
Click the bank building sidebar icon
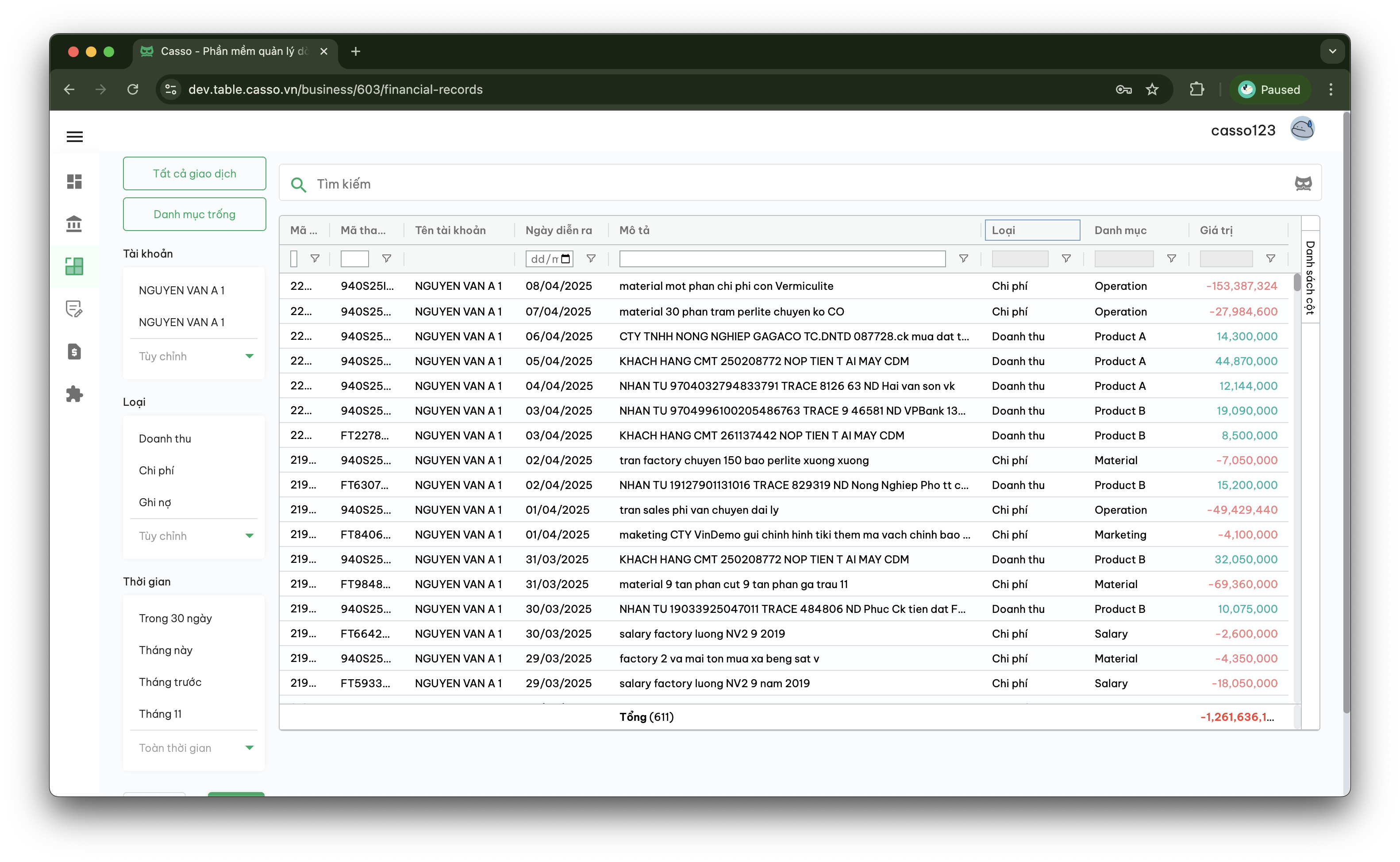pos(74,223)
